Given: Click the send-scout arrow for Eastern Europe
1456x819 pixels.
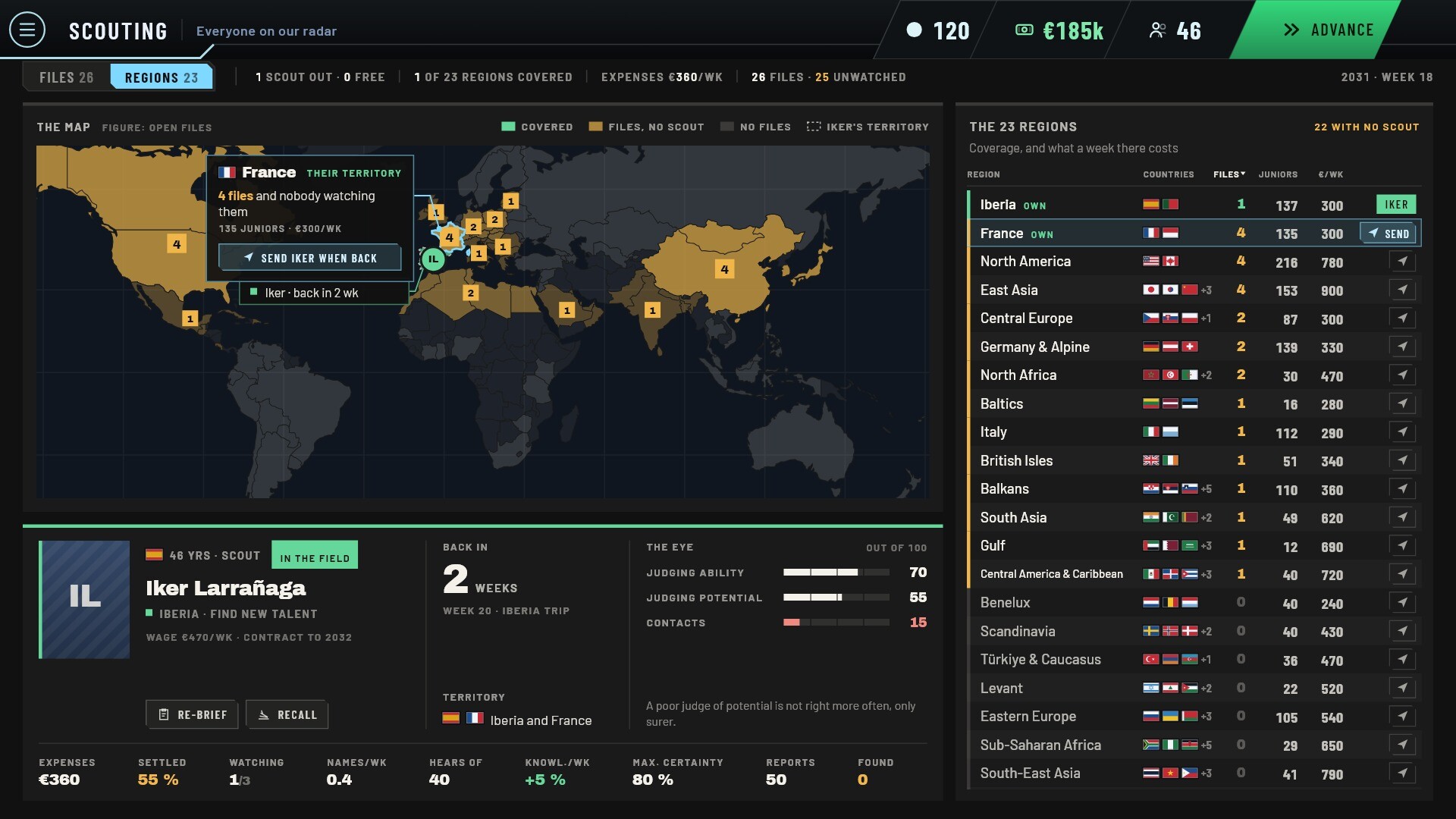Looking at the screenshot, I should pyautogui.click(x=1402, y=717).
